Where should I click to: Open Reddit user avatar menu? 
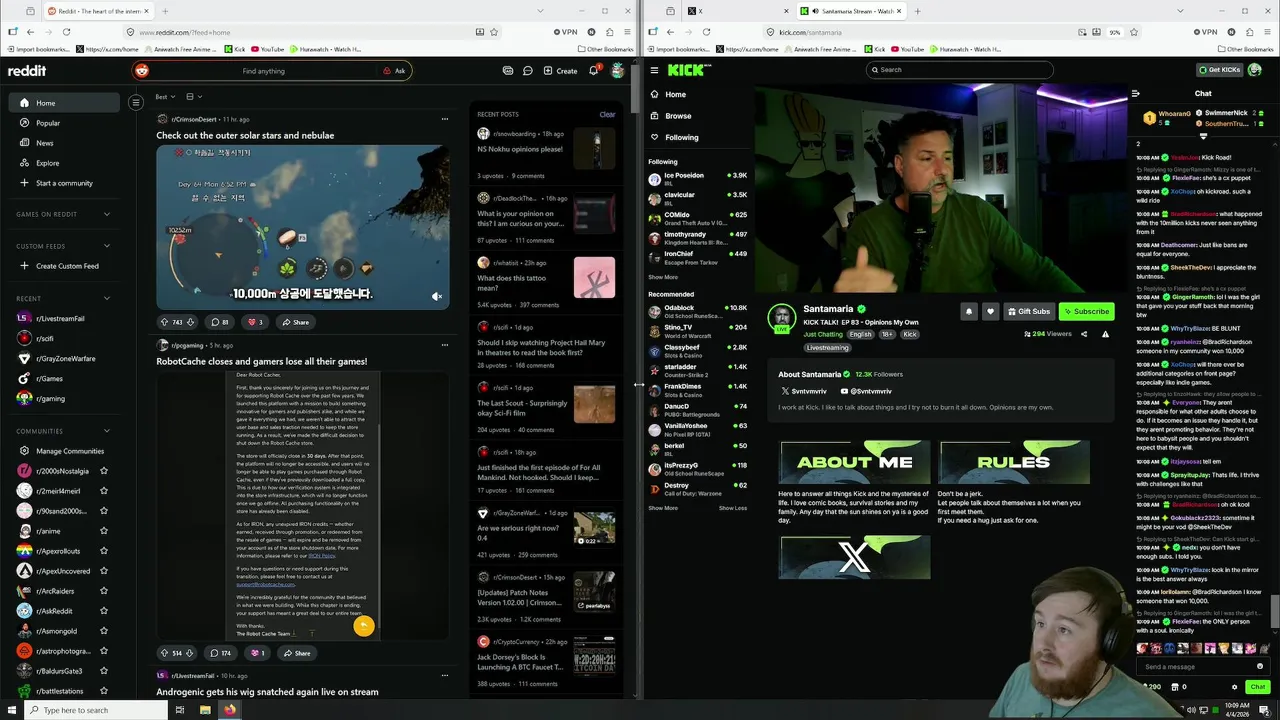pyautogui.click(x=618, y=71)
